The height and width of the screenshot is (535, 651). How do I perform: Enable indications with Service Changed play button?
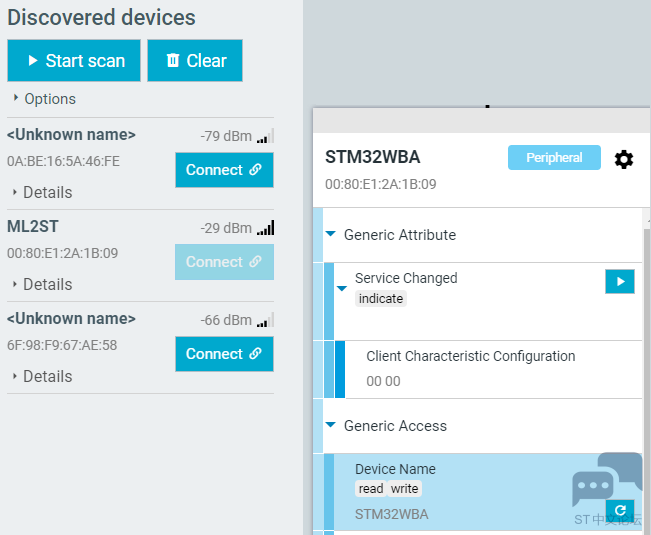click(620, 281)
